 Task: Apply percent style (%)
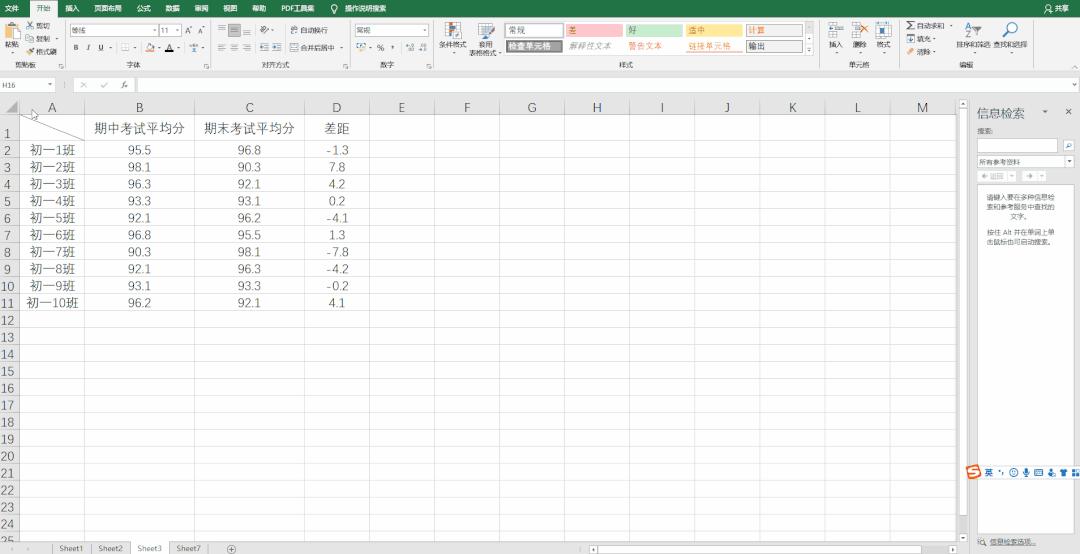[x=380, y=48]
